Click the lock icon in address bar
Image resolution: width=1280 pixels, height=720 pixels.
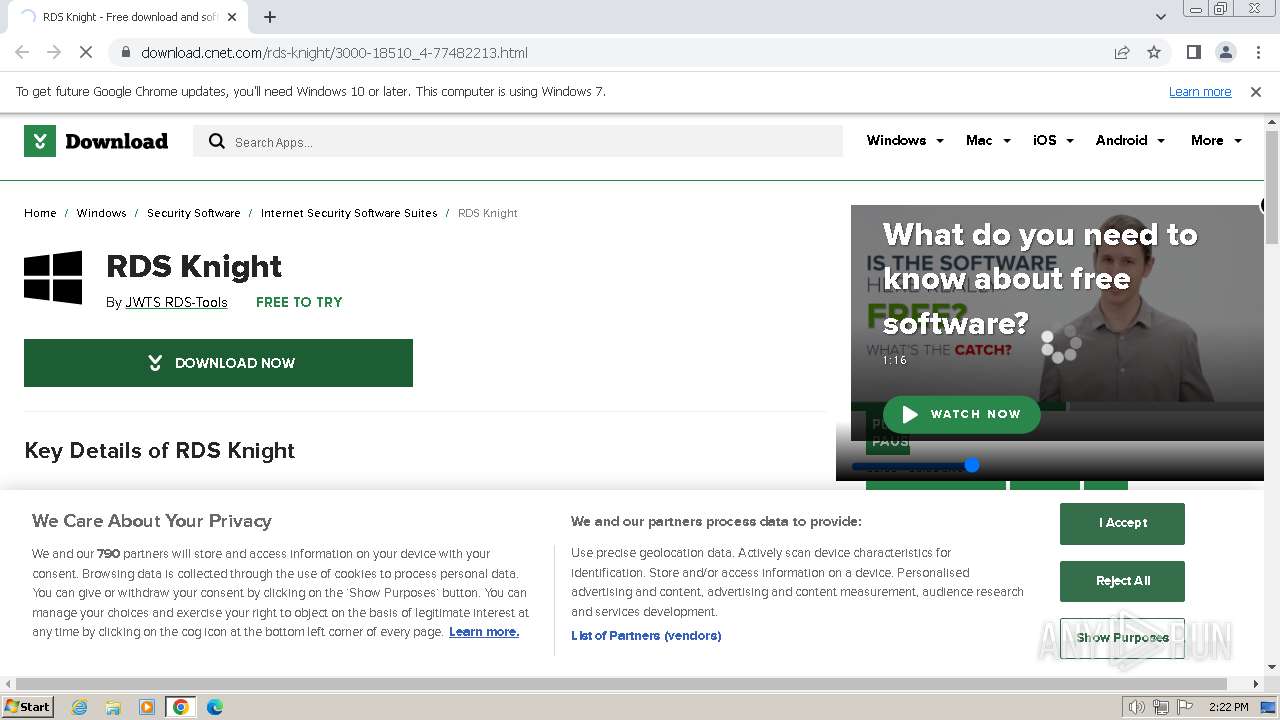click(x=125, y=52)
